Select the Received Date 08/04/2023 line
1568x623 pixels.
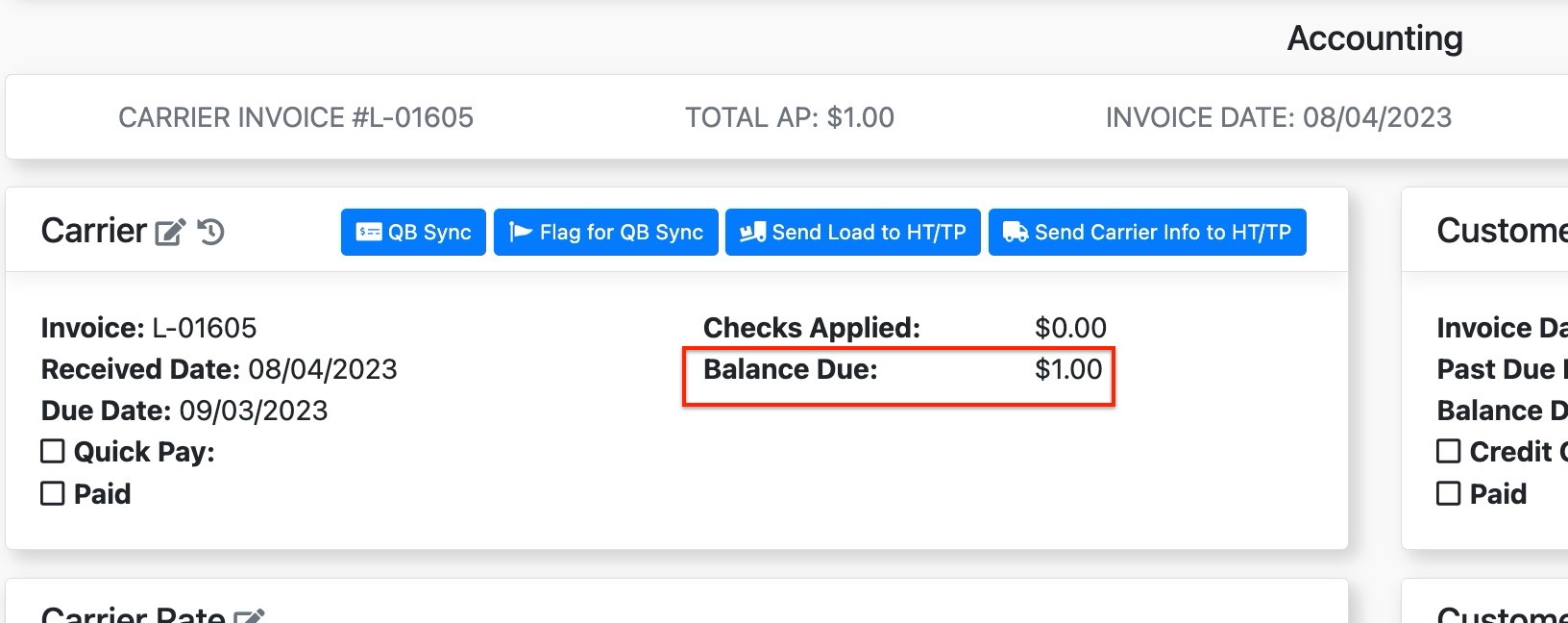(x=219, y=369)
